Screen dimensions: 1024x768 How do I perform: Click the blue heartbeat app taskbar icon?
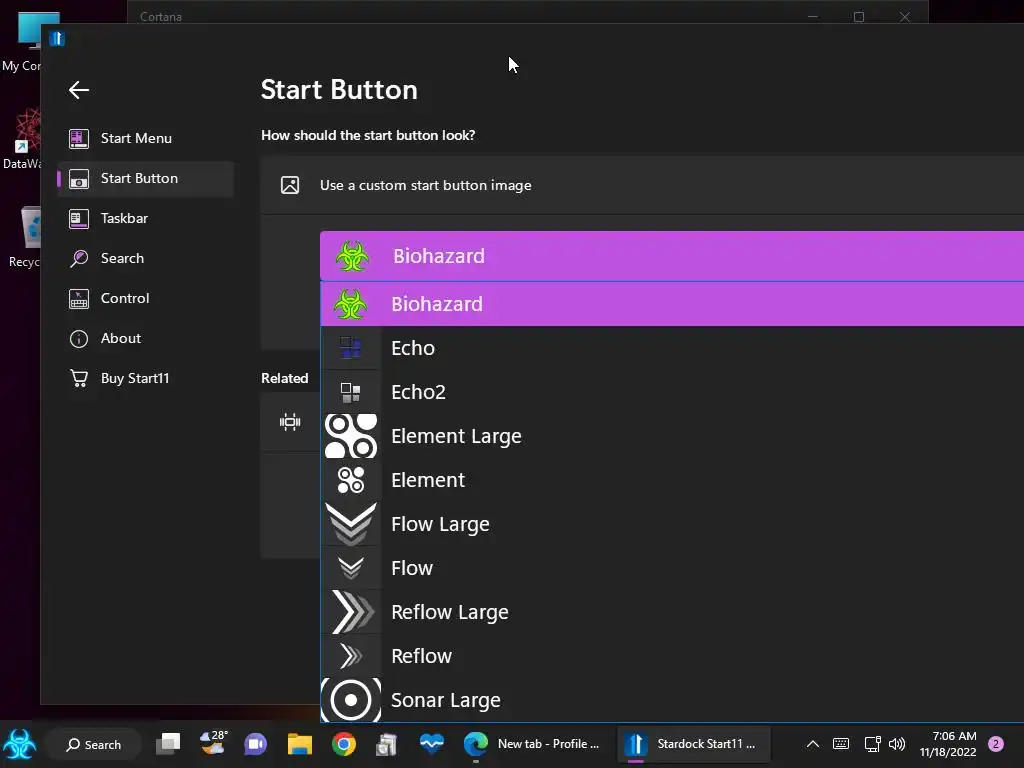point(432,743)
